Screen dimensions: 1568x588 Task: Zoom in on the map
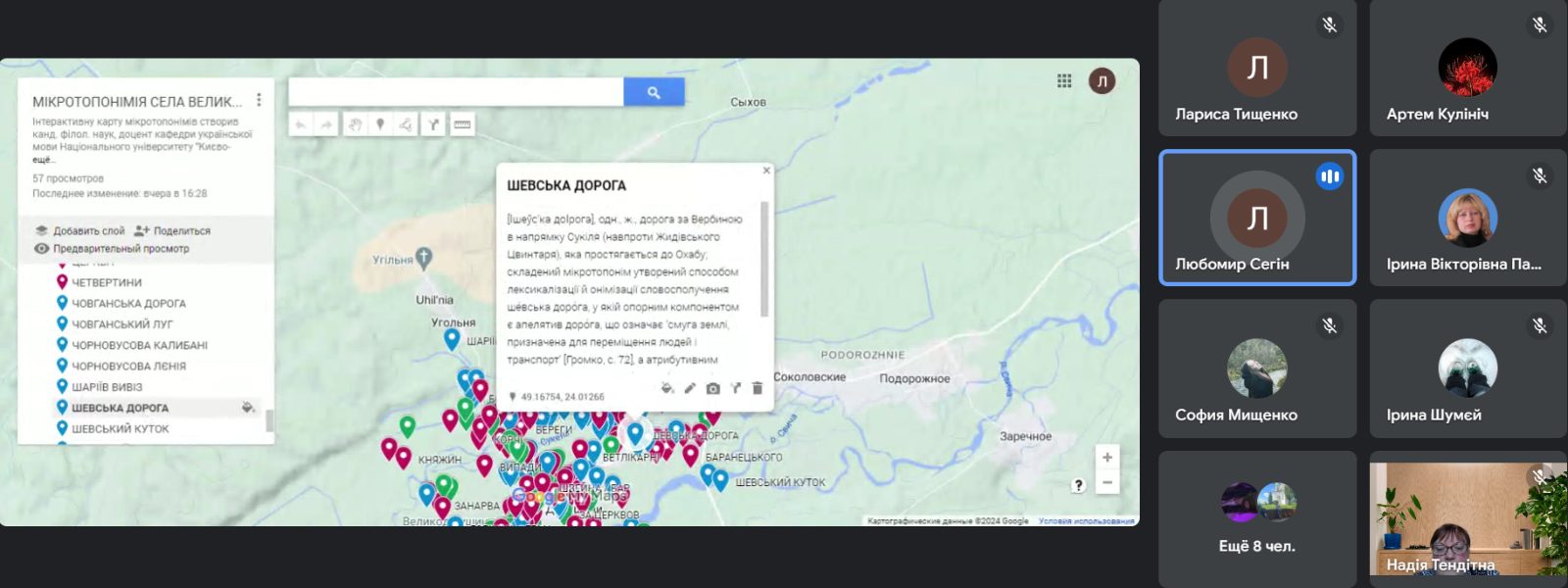click(1107, 458)
